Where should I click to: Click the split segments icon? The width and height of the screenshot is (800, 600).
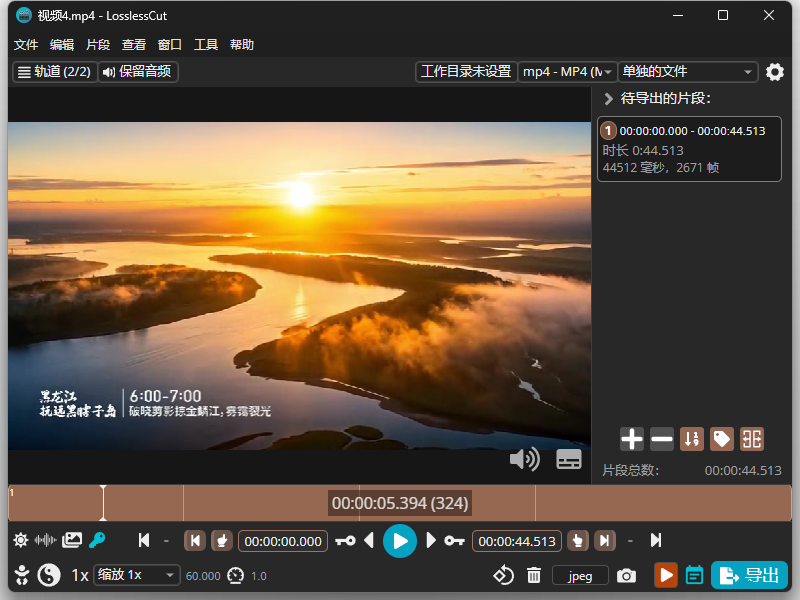tap(752, 439)
